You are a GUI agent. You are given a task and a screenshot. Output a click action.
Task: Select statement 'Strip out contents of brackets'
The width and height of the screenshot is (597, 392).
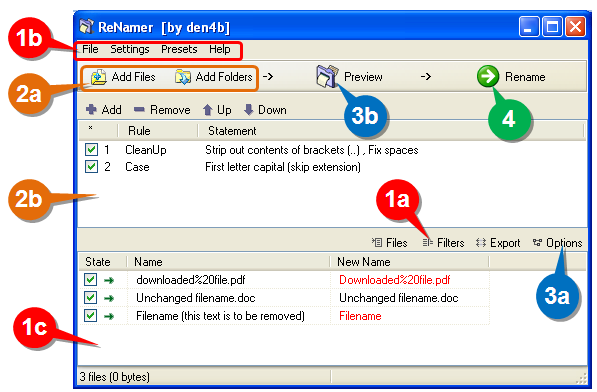coord(311,150)
